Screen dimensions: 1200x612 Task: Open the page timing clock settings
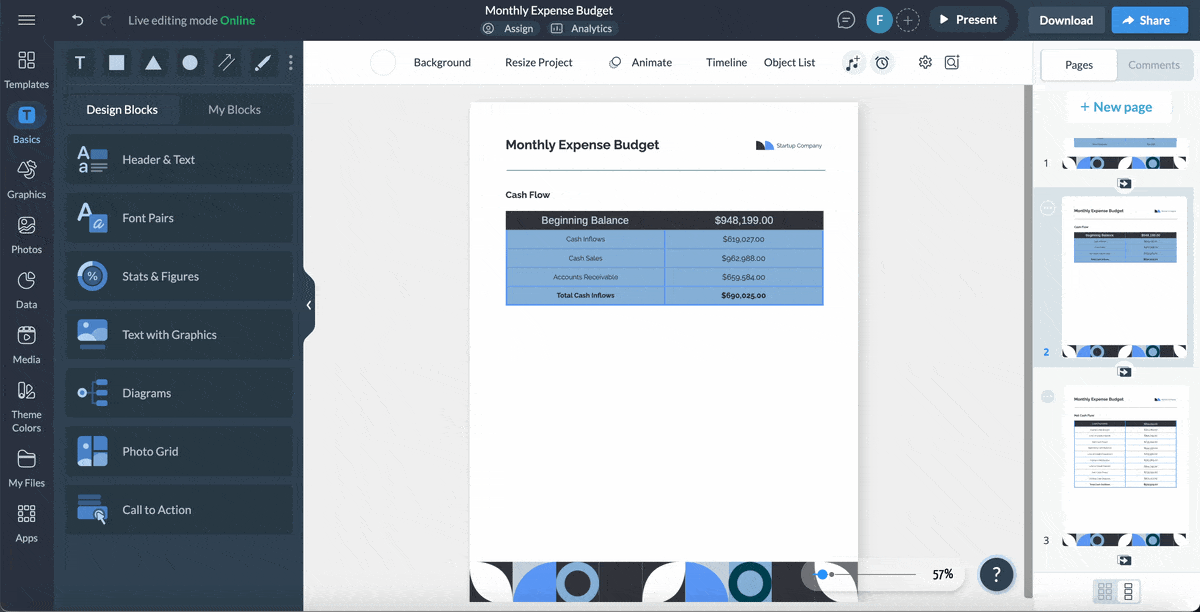[x=882, y=62]
